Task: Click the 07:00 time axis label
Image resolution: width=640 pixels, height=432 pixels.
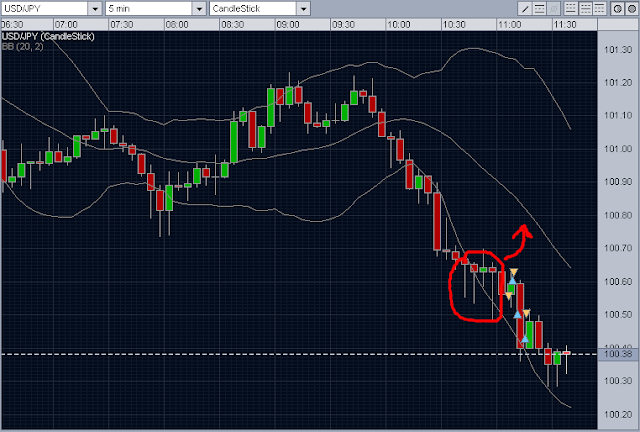Action: 66,24
